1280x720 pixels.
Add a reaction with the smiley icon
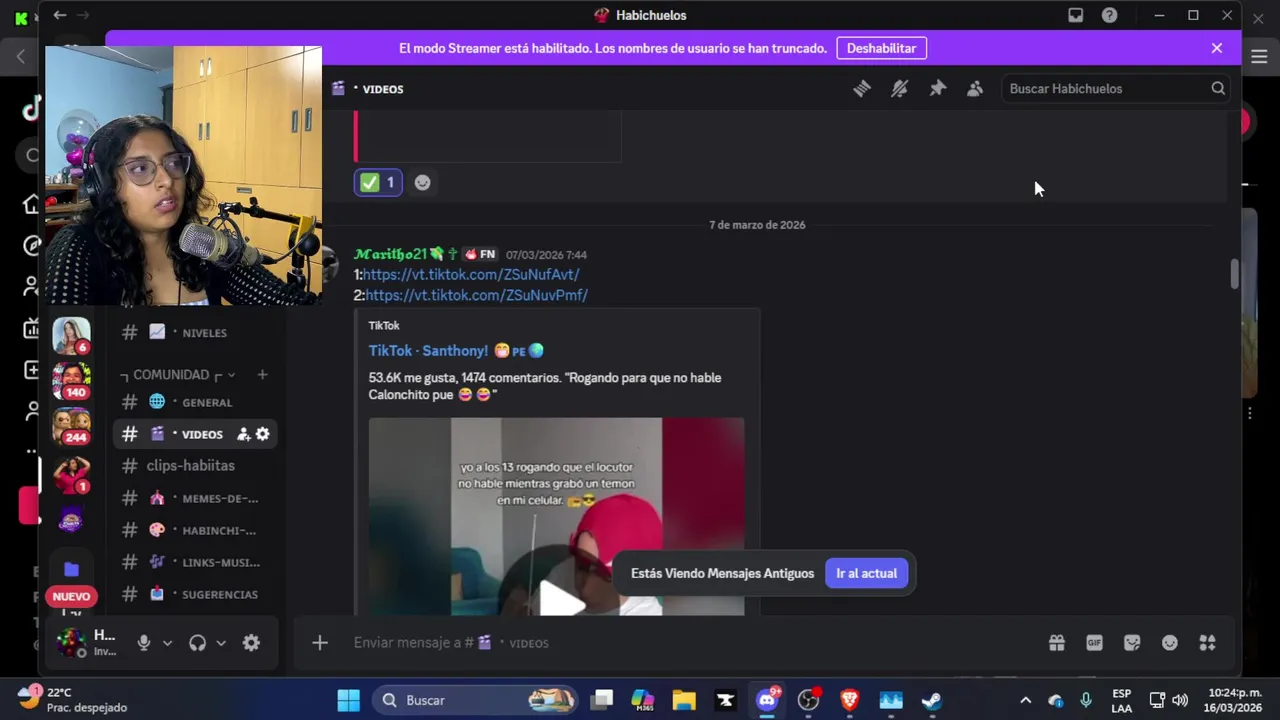point(422,182)
